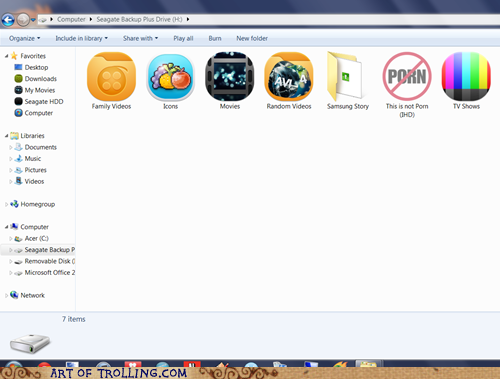Expand the Homegroup node
Viewport: 500px width, 379px height.
pos(6,204)
